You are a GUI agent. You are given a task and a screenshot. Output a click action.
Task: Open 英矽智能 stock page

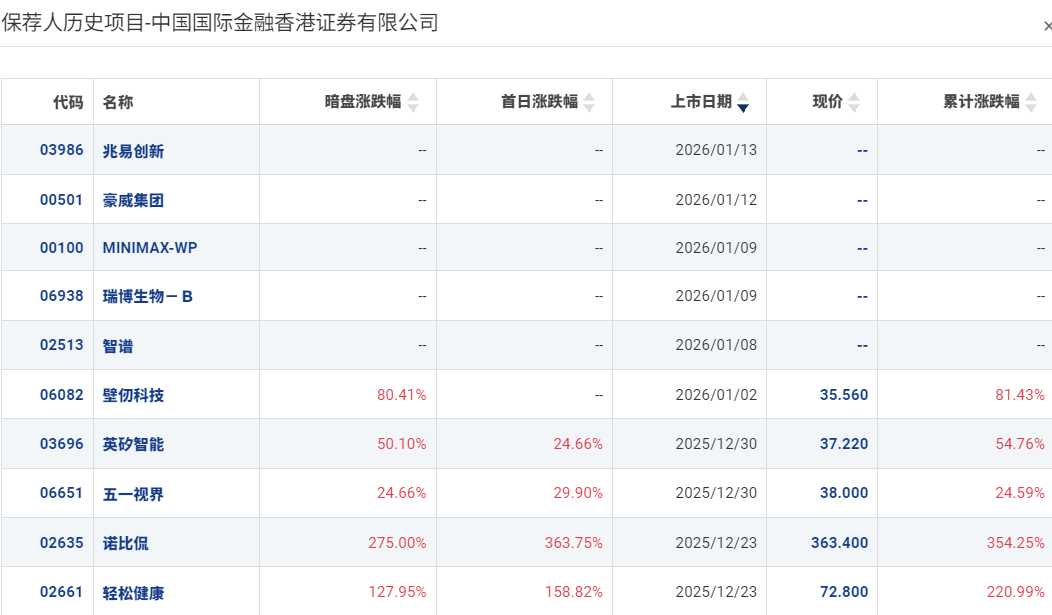click(x=133, y=444)
